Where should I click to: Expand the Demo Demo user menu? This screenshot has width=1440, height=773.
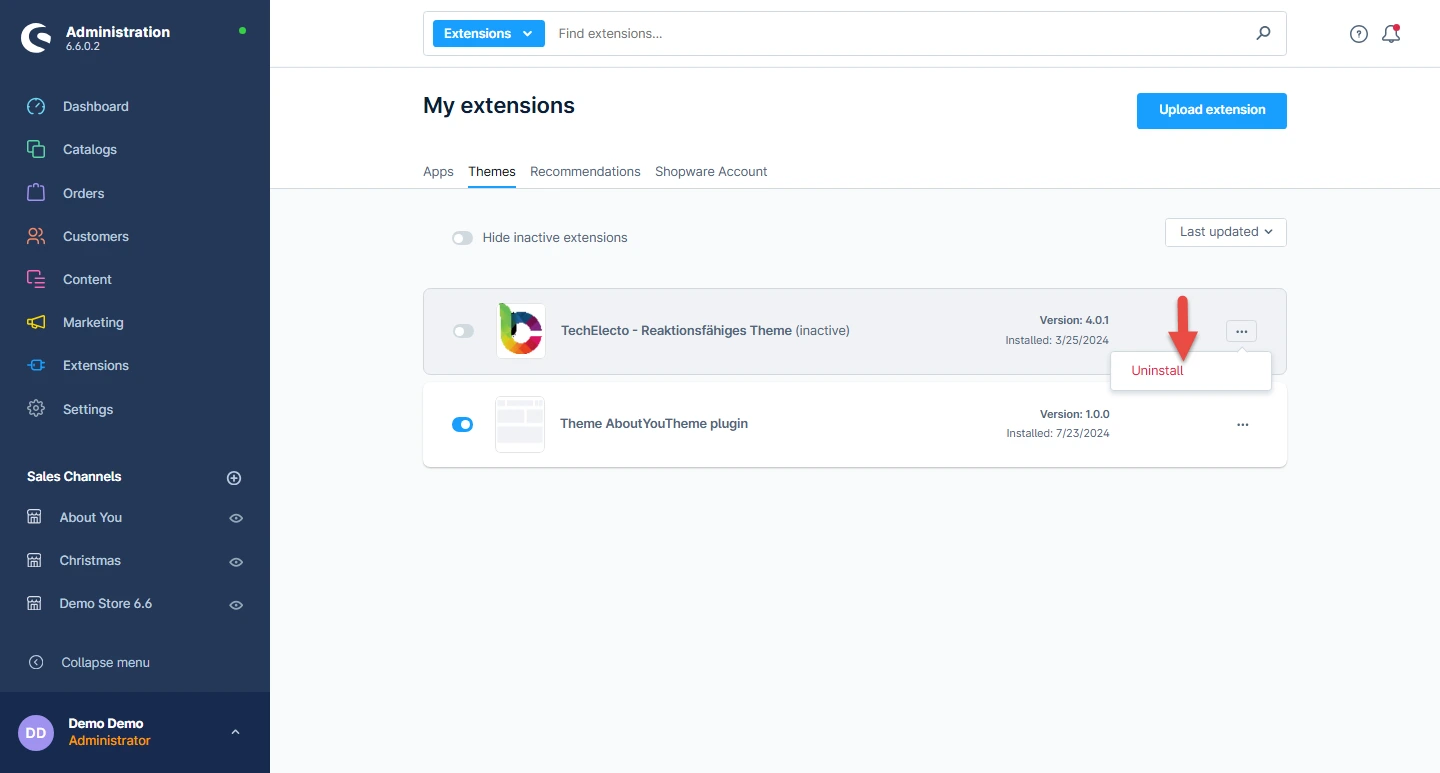coord(235,732)
